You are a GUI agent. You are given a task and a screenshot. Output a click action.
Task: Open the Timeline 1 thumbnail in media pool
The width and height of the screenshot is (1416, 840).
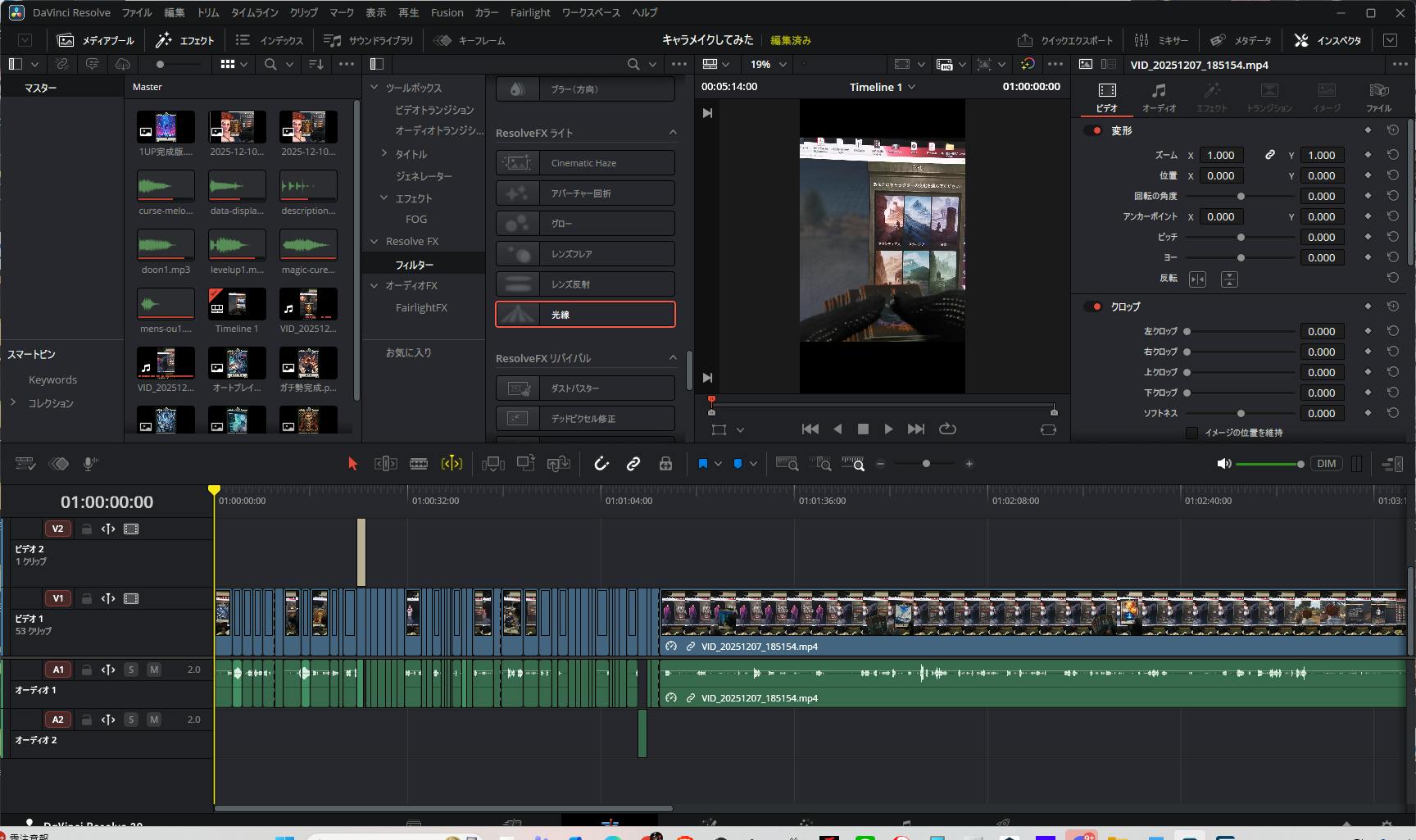coord(237,305)
